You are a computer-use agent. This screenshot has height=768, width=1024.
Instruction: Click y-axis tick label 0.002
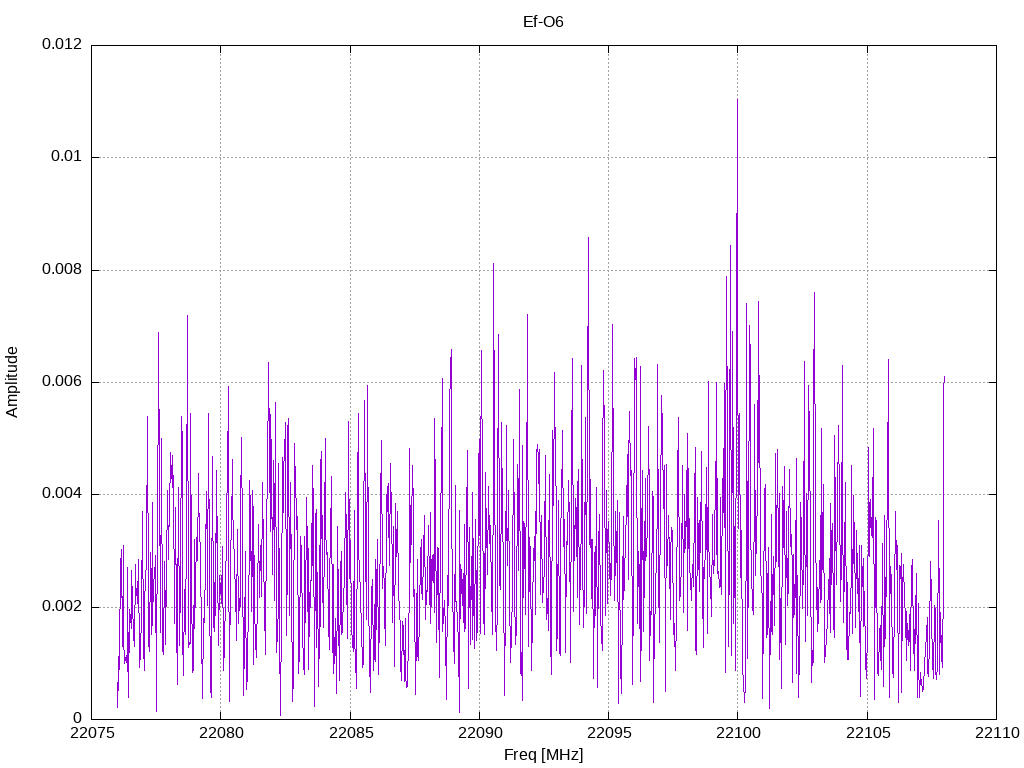[62, 606]
